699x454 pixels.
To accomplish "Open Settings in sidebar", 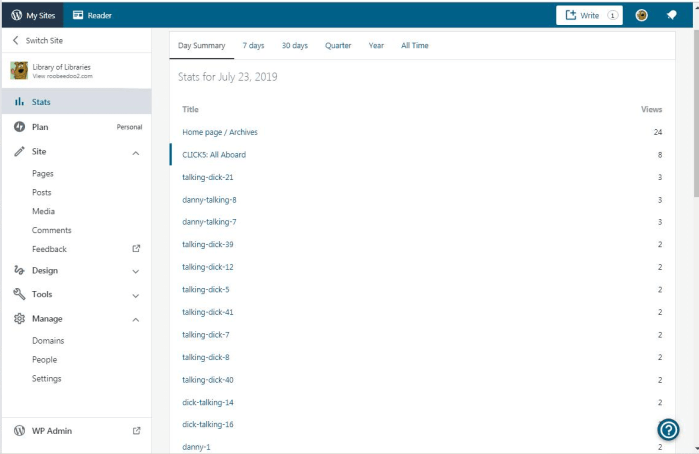I will pyautogui.click(x=46, y=378).
